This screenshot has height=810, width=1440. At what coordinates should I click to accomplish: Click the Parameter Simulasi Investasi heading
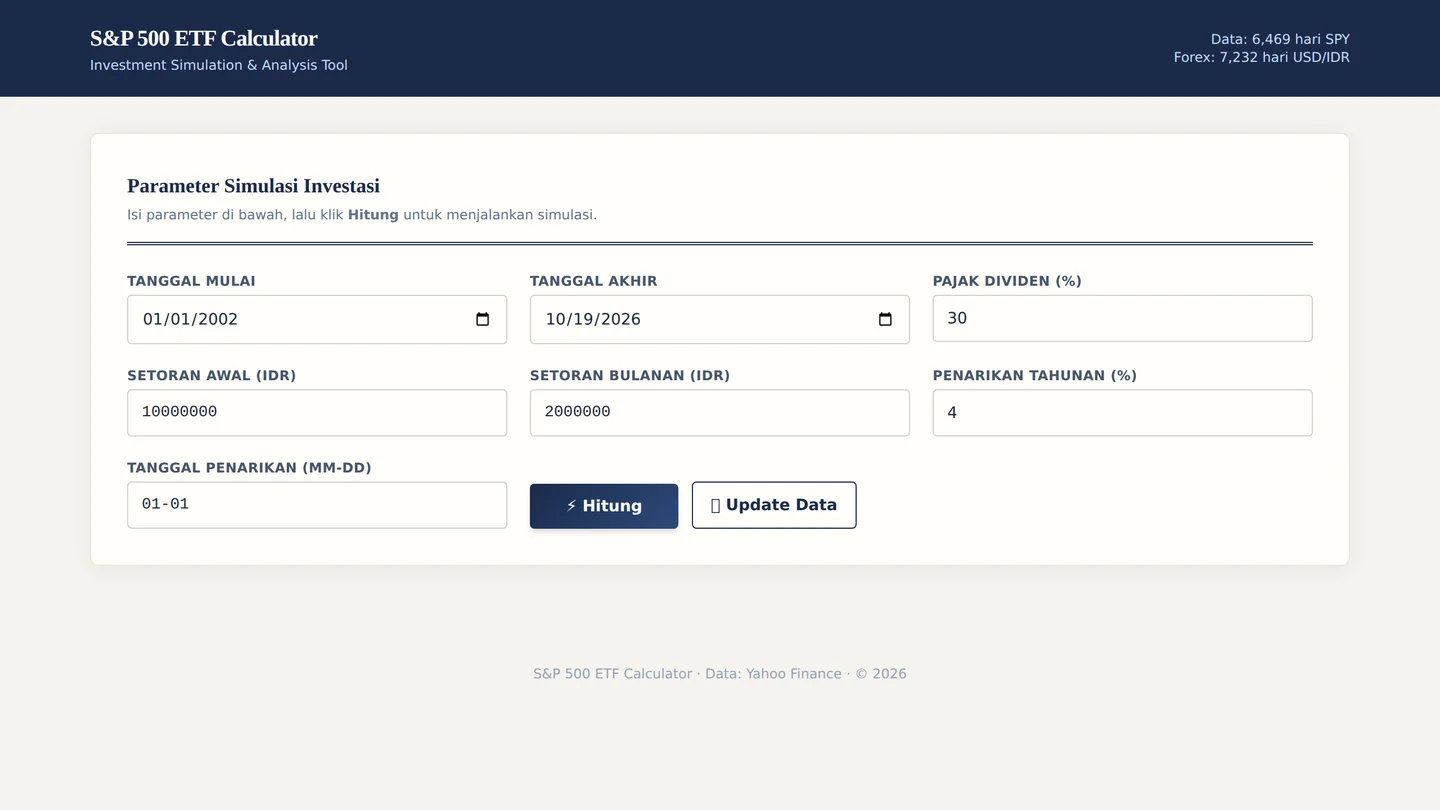253,186
